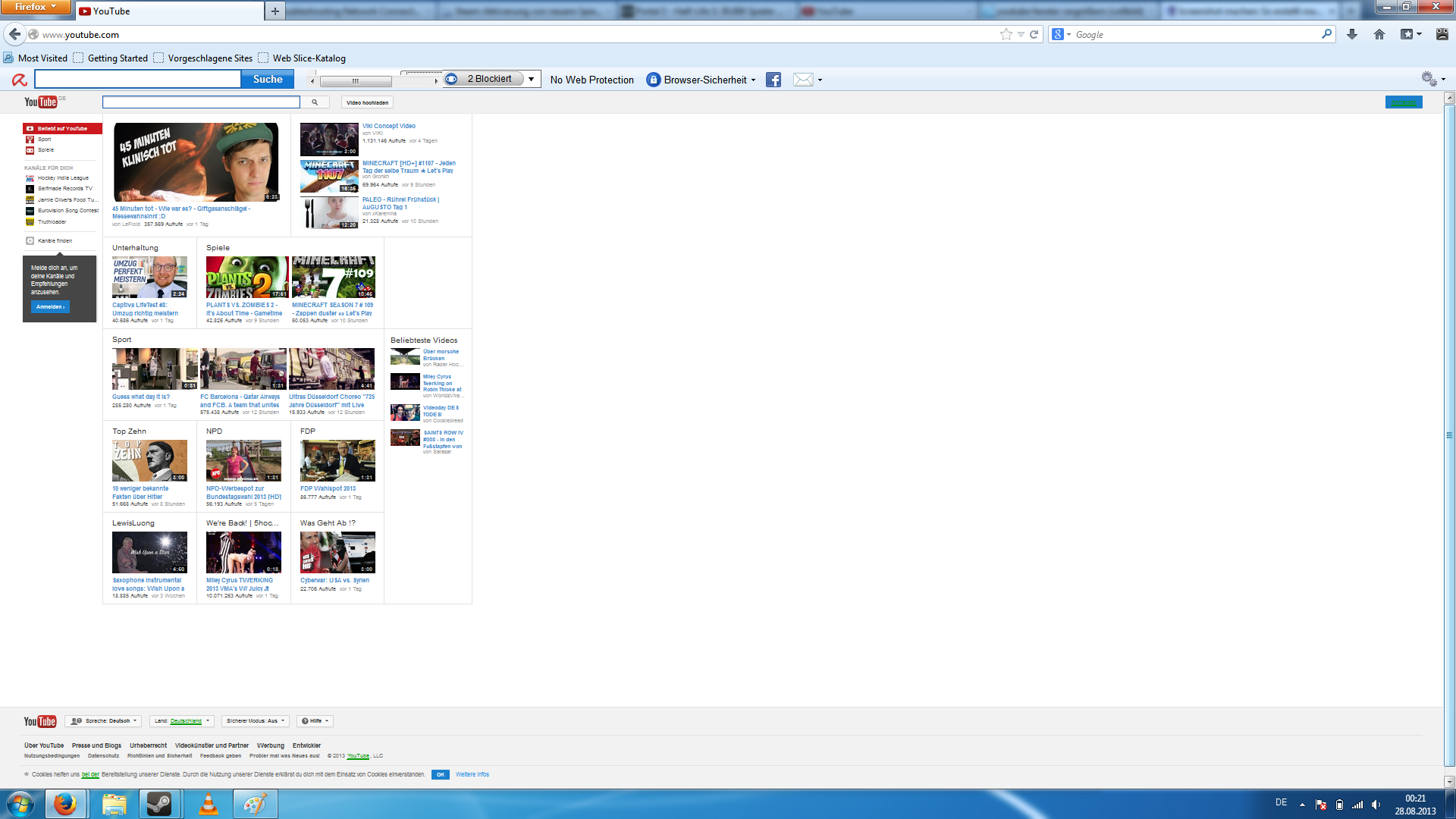This screenshot has width=1456, height=819.
Task: Open a new tab with the plus button
Action: point(275,11)
